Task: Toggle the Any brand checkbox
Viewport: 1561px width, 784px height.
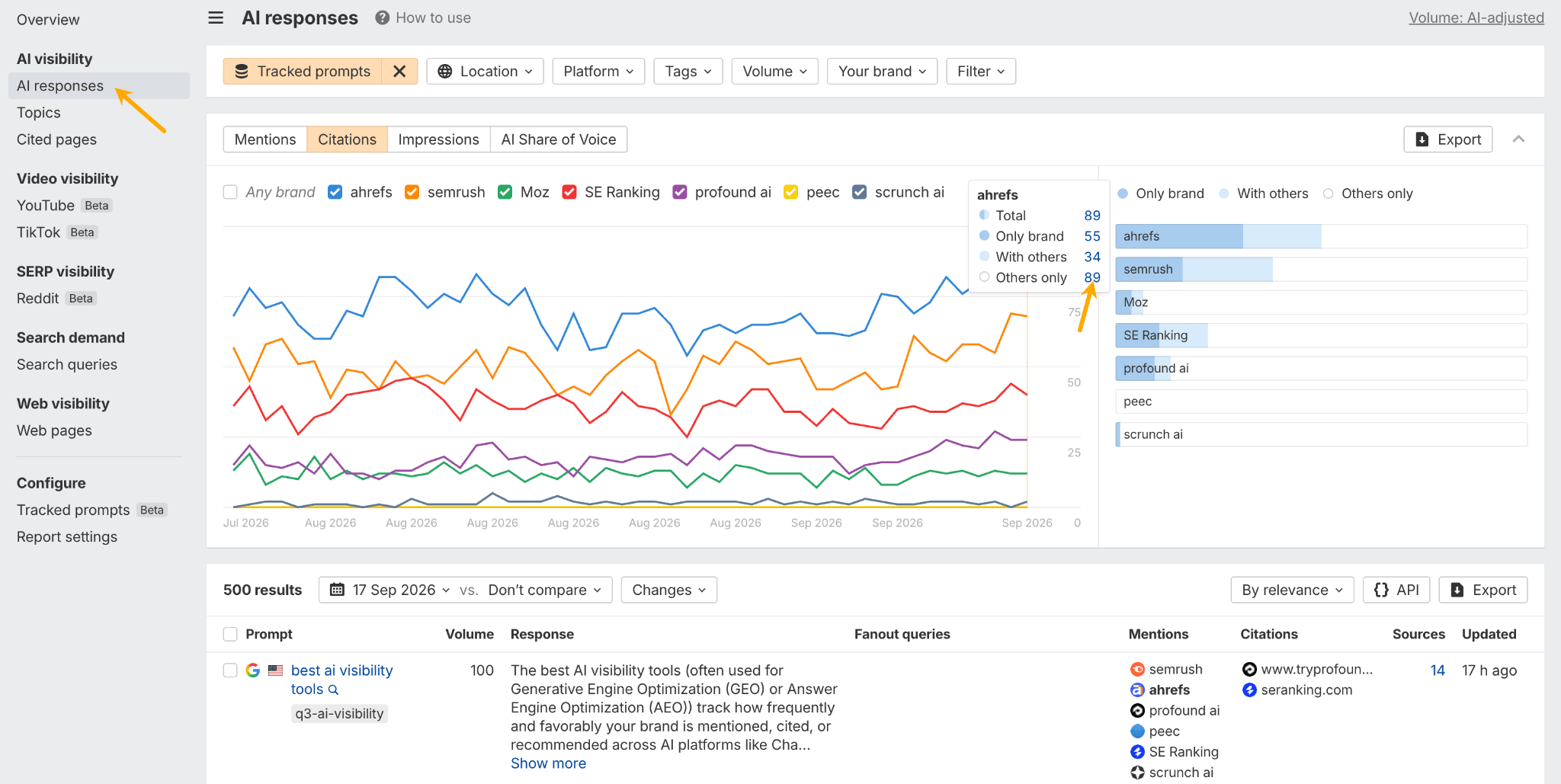Action: (230, 192)
